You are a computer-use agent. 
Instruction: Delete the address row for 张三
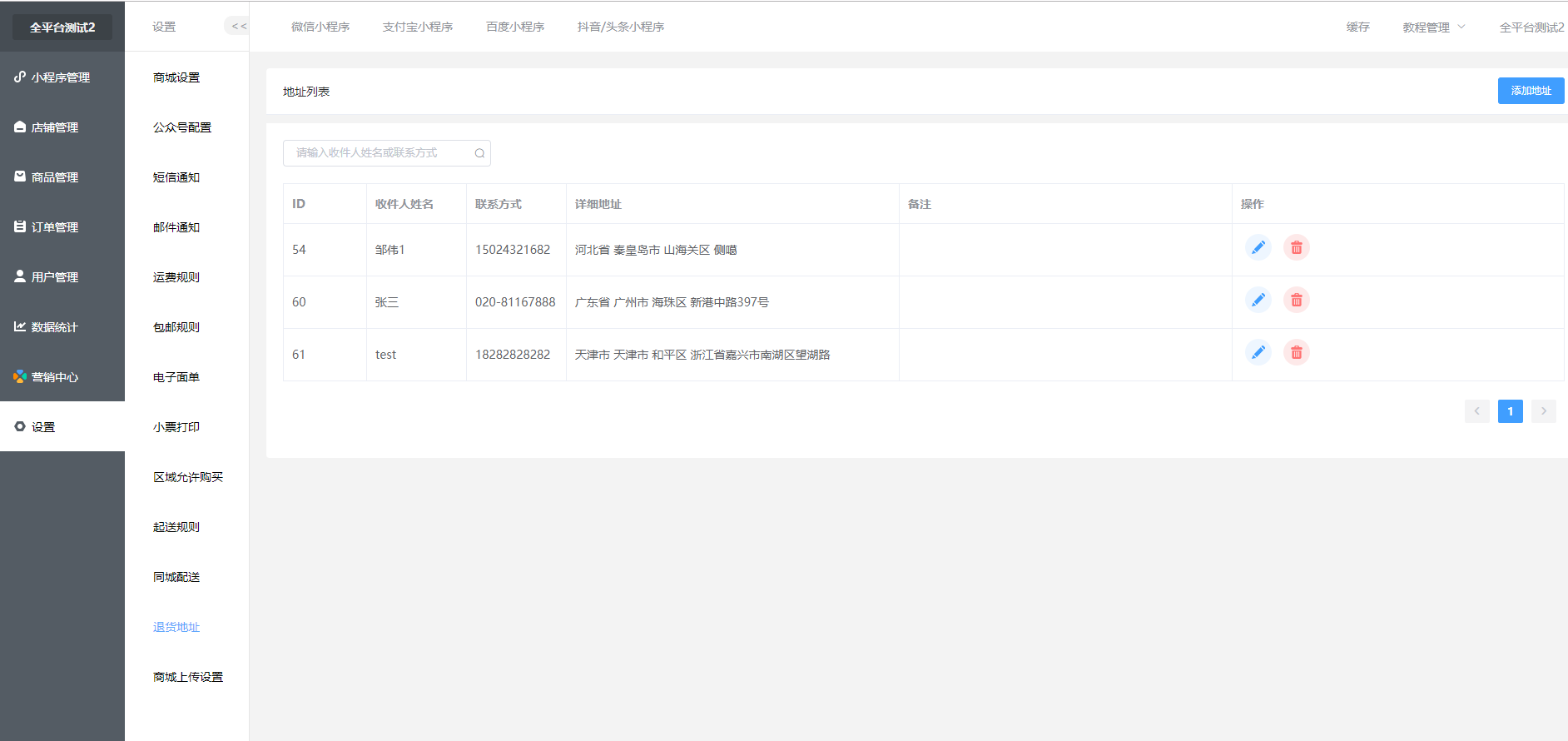[1296, 301]
